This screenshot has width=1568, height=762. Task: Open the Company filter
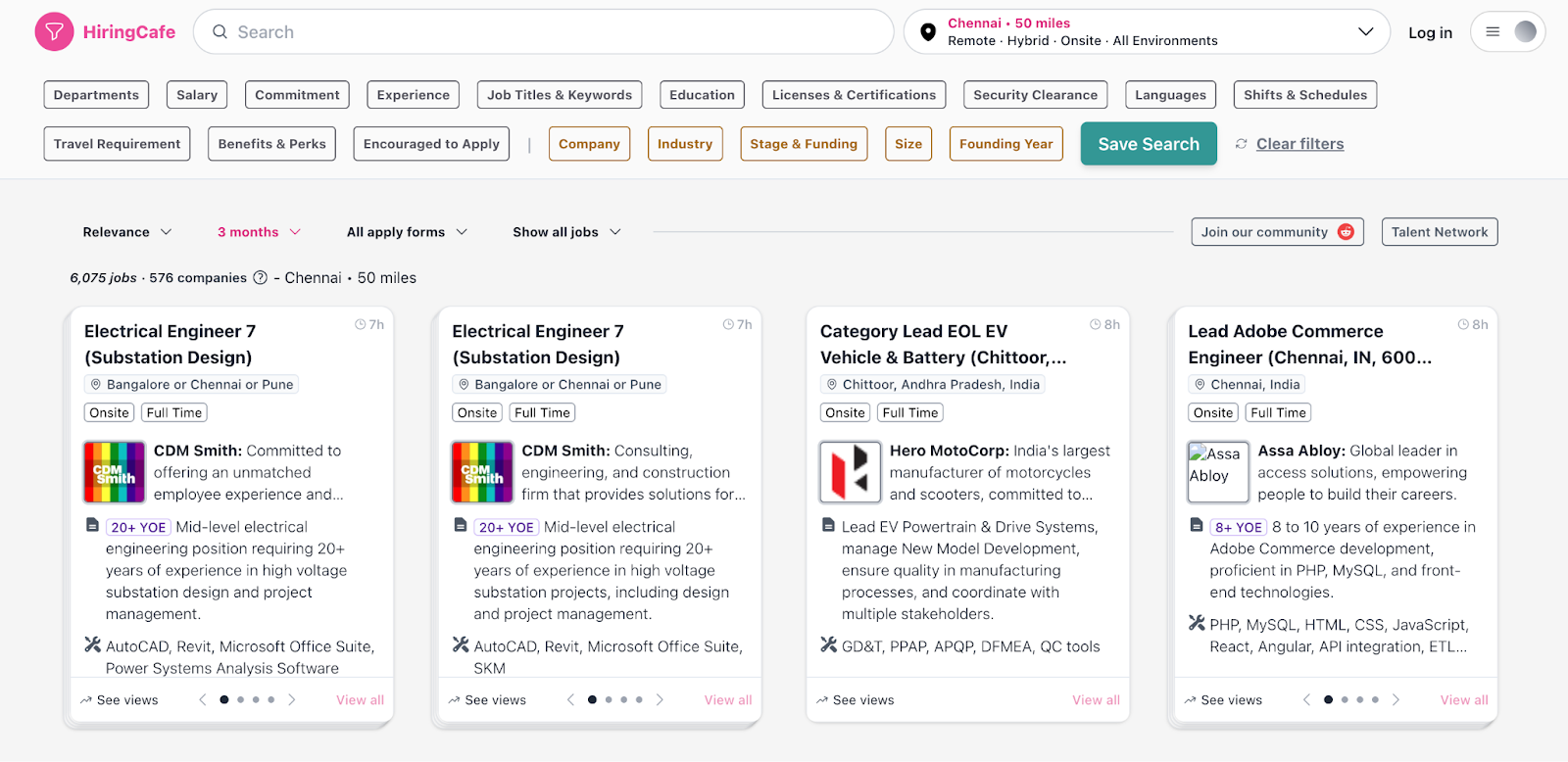[x=589, y=144]
